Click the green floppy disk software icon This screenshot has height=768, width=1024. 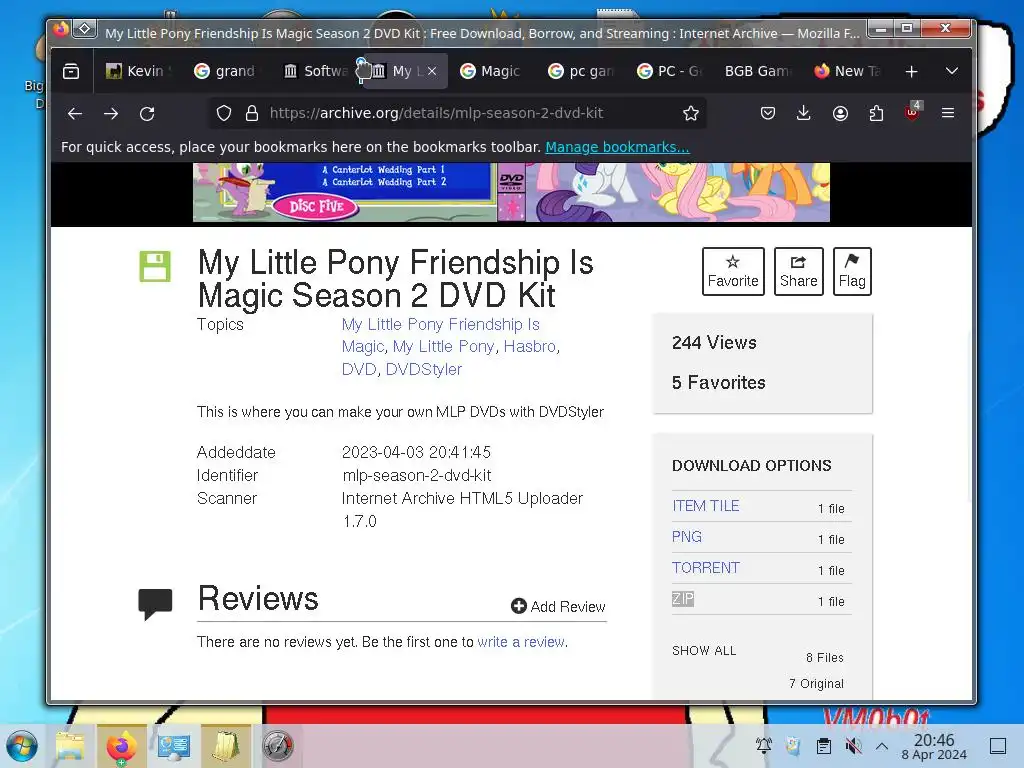coord(155,266)
